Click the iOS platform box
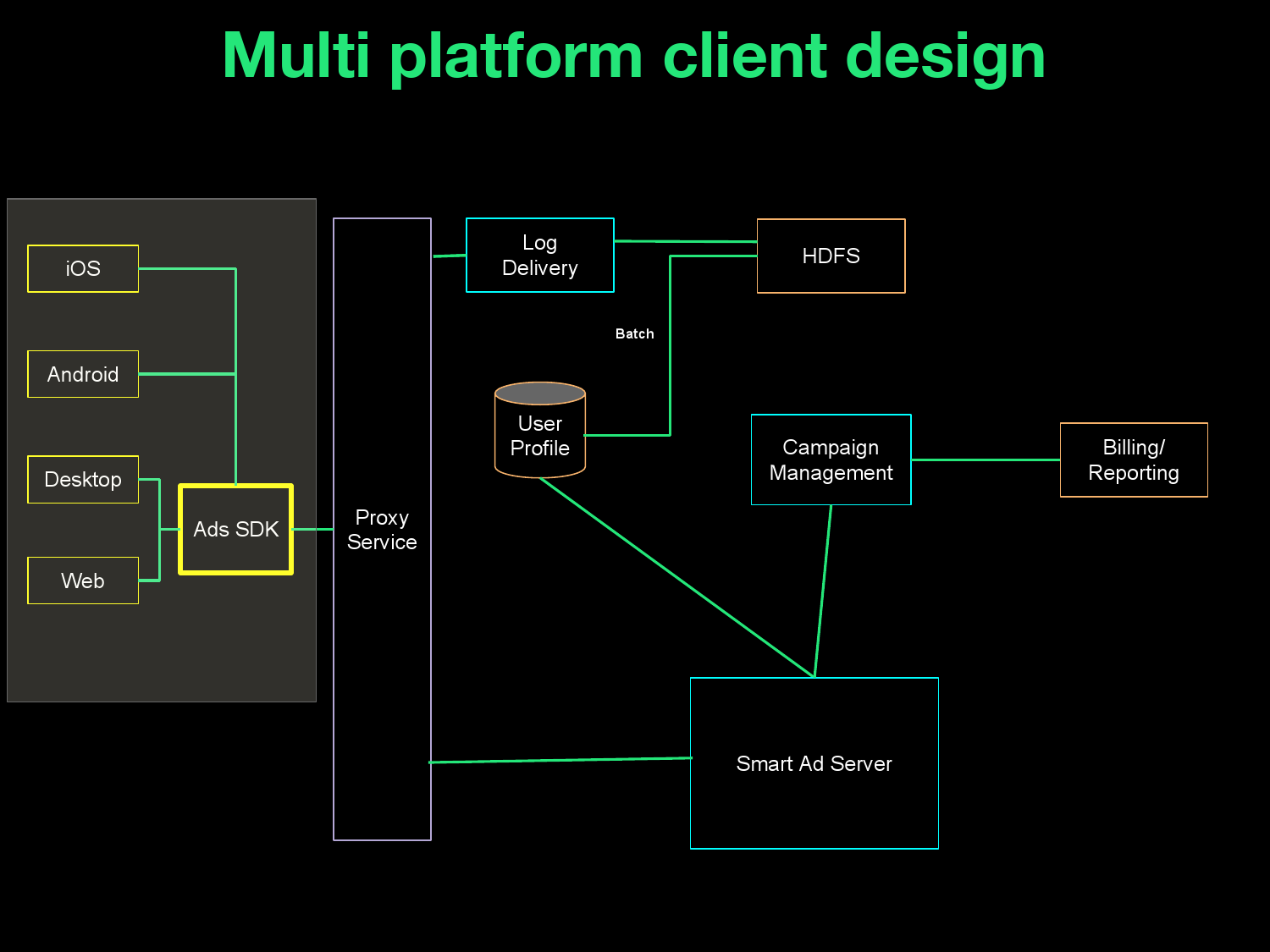1270x952 pixels. tap(83, 269)
